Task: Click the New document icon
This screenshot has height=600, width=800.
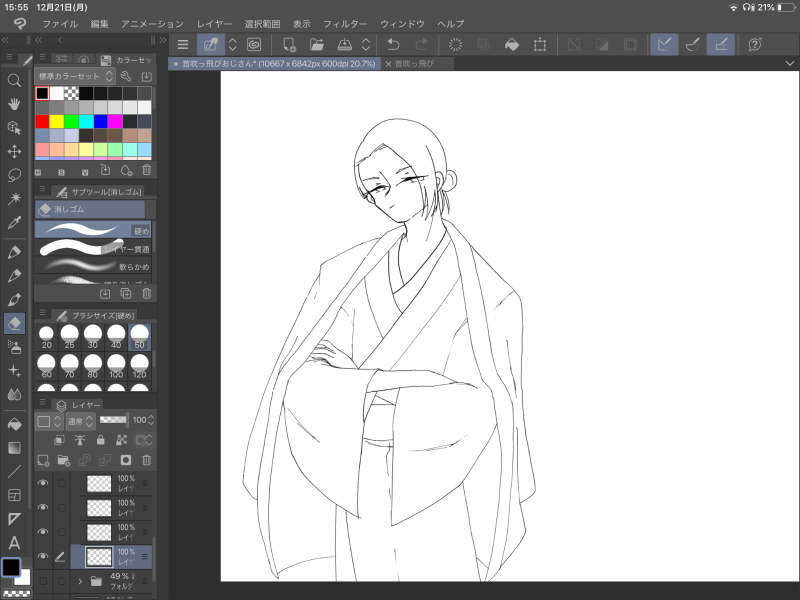Action: click(x=289, y=45)
